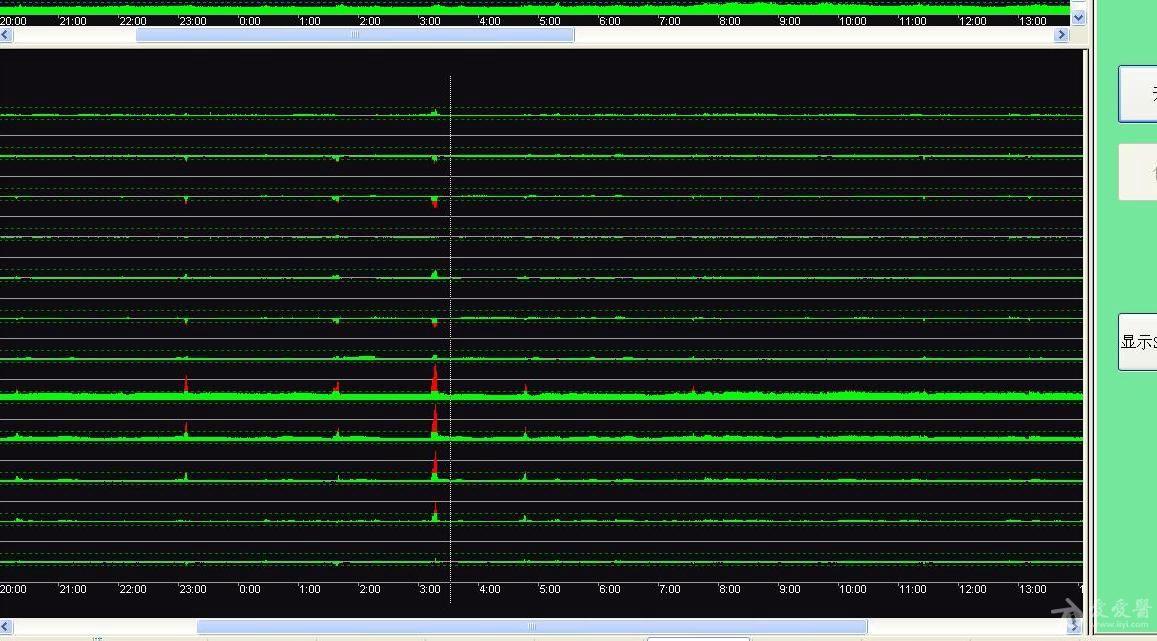Click the upper scrollbar's left arrow
Screen dimensions: 1157x641
tap(6, 35)
